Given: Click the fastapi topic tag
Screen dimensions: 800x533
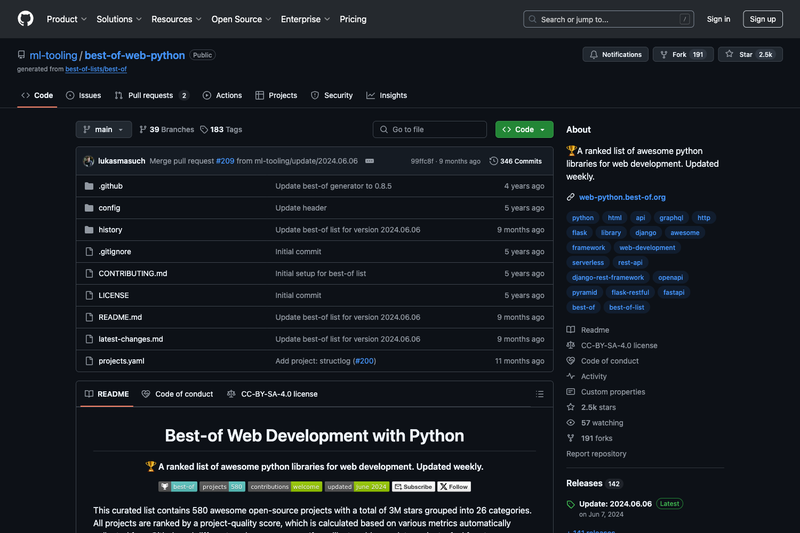Looking at the screenshot, I should point(673,292).
